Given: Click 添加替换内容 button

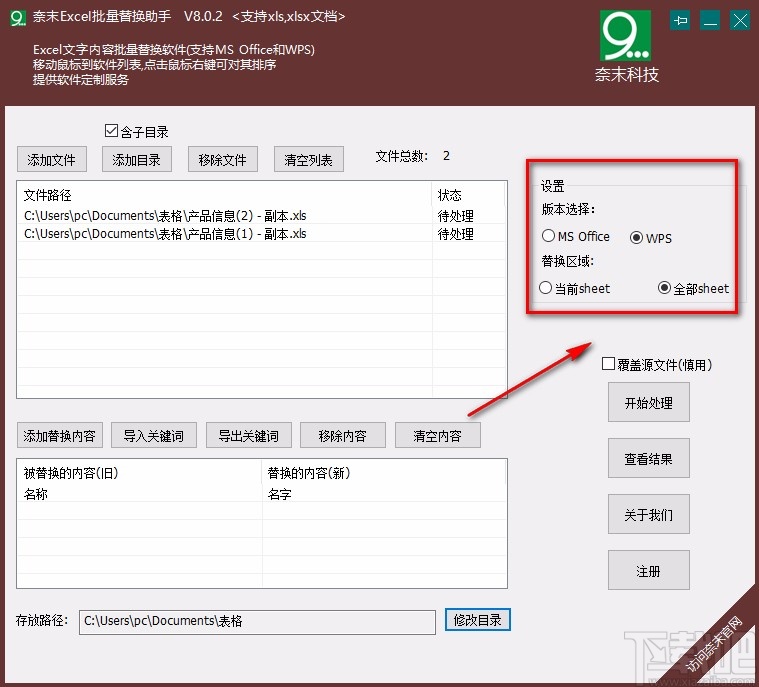Looking at the screenshot, I should click(60, 435).
